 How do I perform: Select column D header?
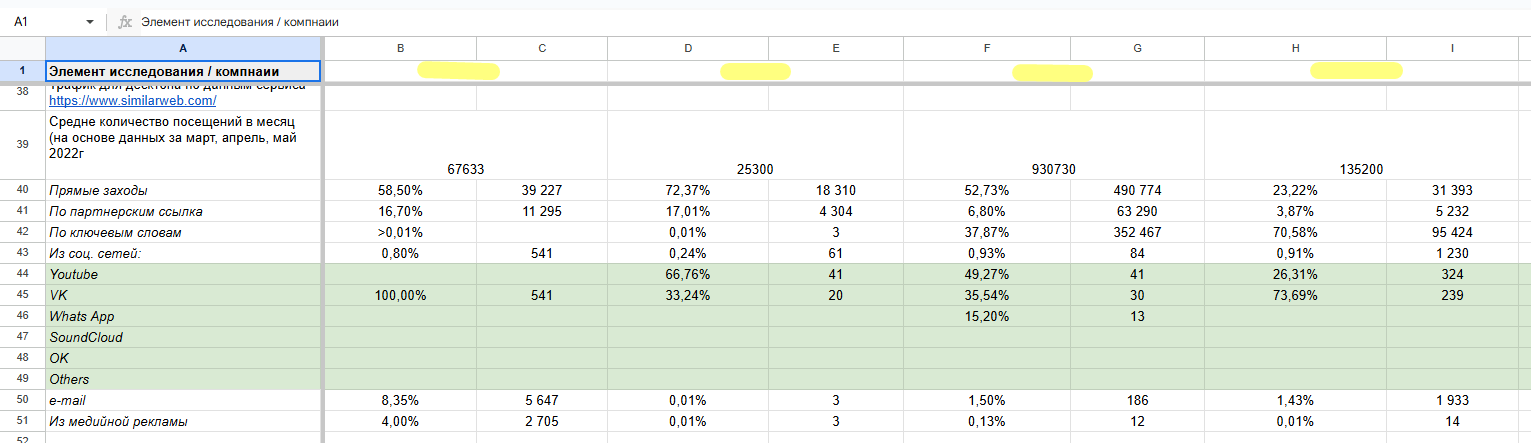[687, 48]
